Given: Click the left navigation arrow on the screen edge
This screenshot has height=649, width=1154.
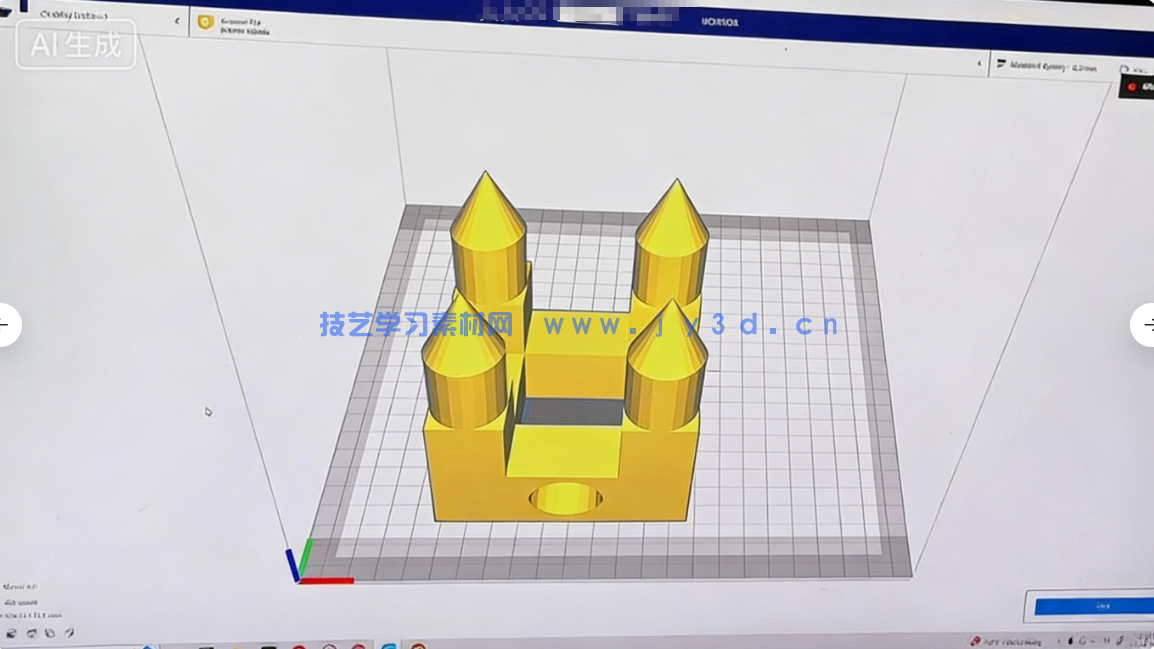Looking at the screenshot, I should click(x=4, y=325).
